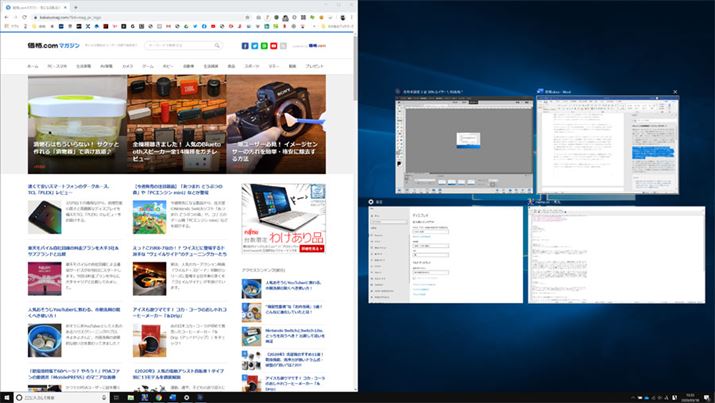Open the LINE share icon in header
The image size is (715, 403).
click(x=265, y=46)
